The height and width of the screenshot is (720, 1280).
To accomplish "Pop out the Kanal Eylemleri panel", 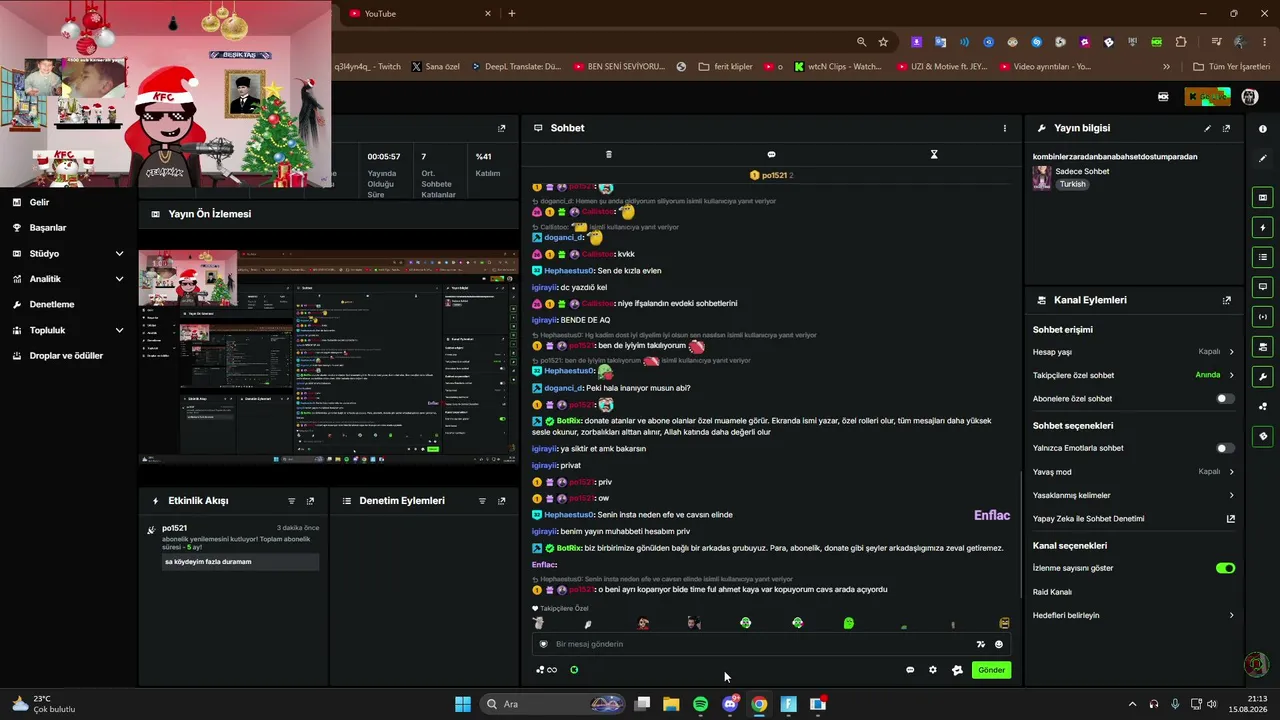I will (x=1227, y=300).
